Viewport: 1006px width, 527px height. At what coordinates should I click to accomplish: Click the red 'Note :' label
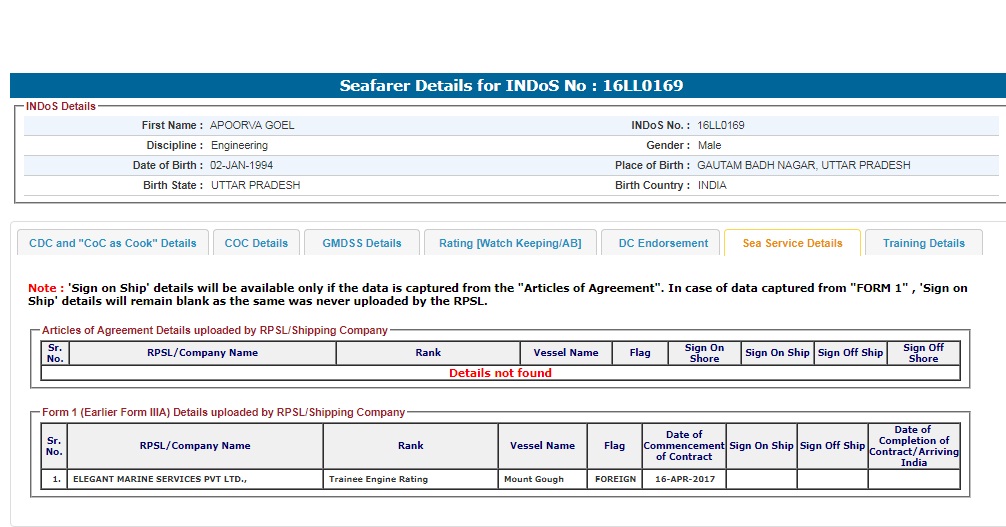[x=46, y=288]
